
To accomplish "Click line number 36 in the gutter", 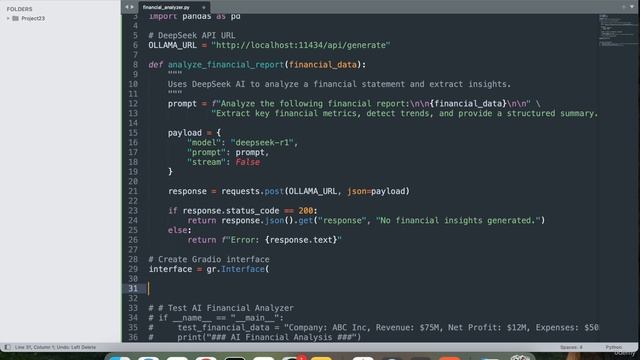I will pos(133,337).
